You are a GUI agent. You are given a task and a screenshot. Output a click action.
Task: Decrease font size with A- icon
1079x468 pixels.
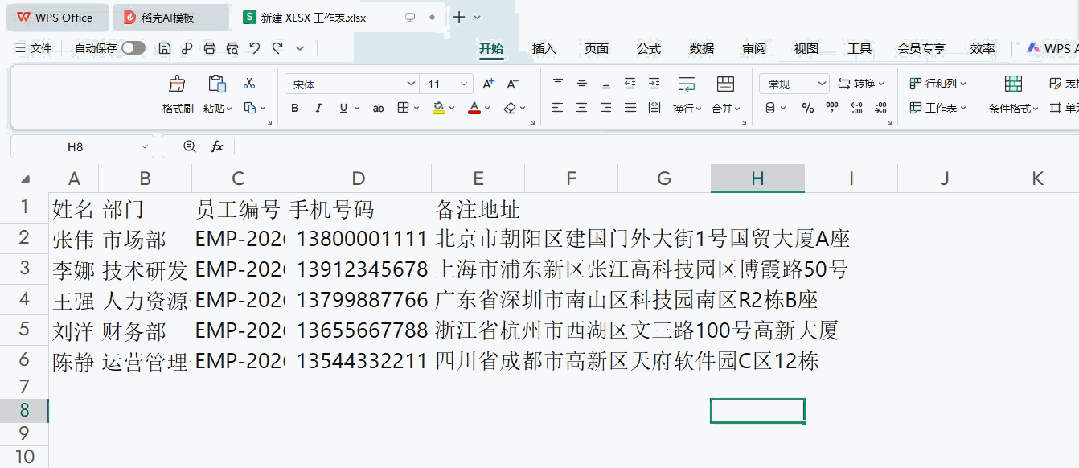click(x=512, y=84)
